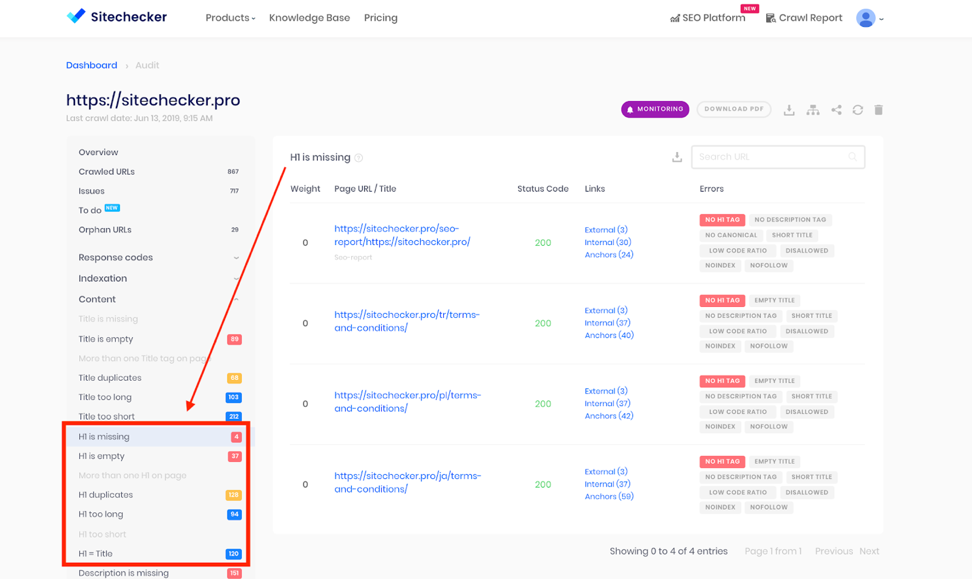Click the Monitoring button

coord(655,109)
